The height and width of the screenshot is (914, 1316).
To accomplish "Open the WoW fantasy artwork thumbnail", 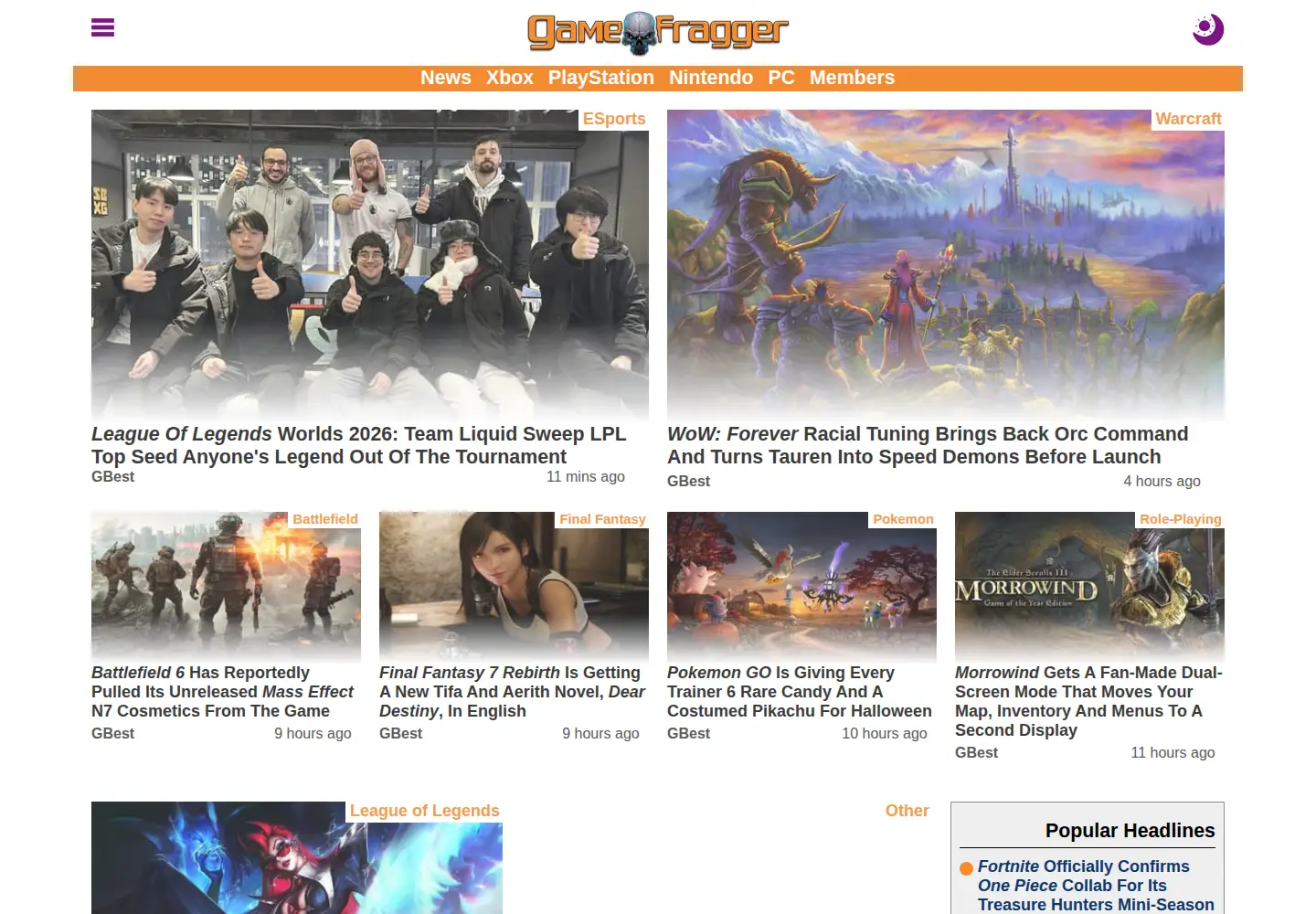I will click(x=946, y=265).
